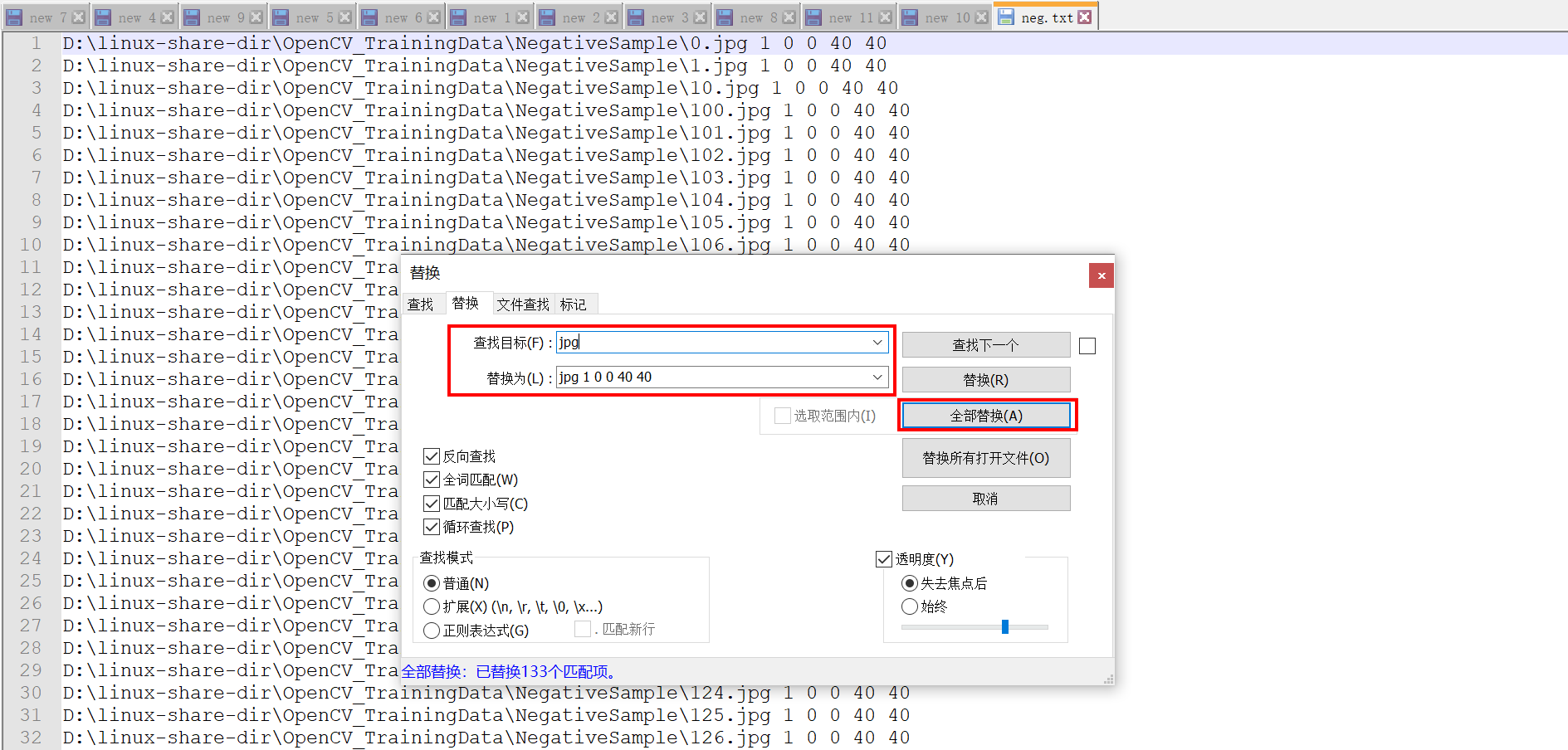
Task: Expand the 替换为 history dropdown arrow
Action: coord(877,377)
